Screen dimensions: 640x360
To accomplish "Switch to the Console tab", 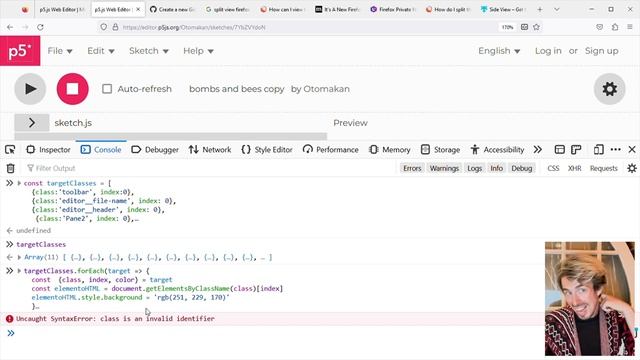I will (101, 150).
